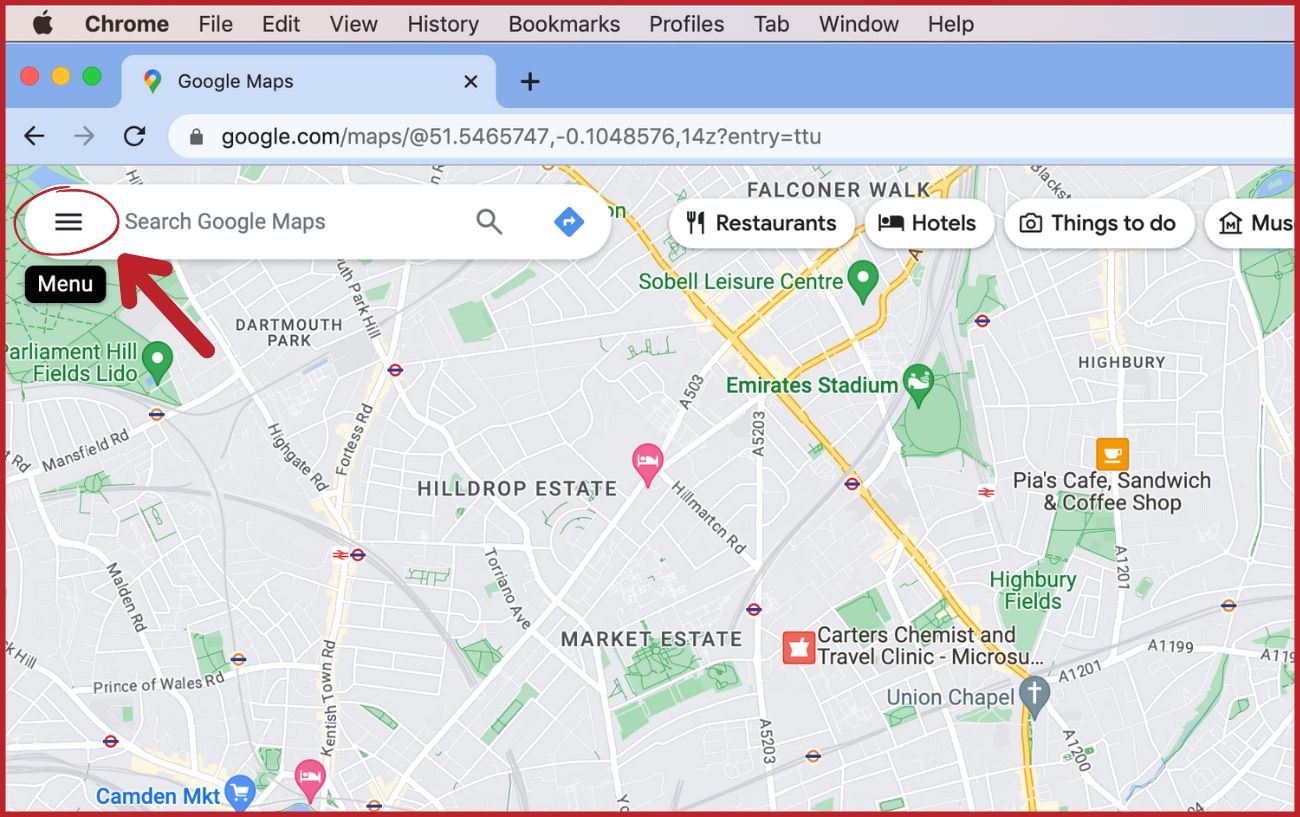Select the Google Maps browser tab
This screenshot has height=817, width=1300.
pos(308,81)
